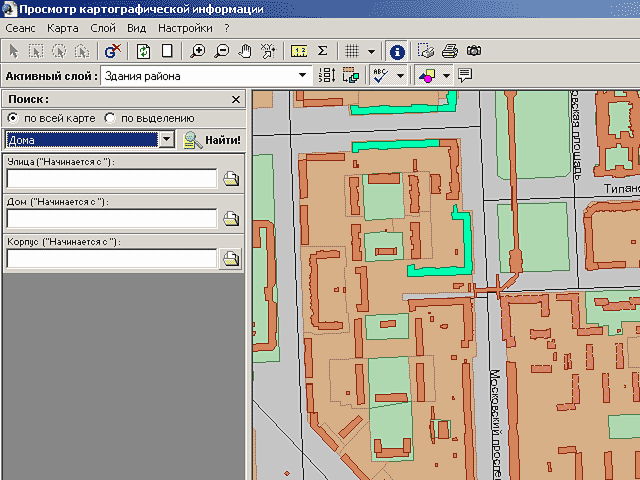The height and width of the screenshot is (480, 640).
Task: Click the 'Дом' text input field
Action: pyautogui.click(x=111, y=218)
